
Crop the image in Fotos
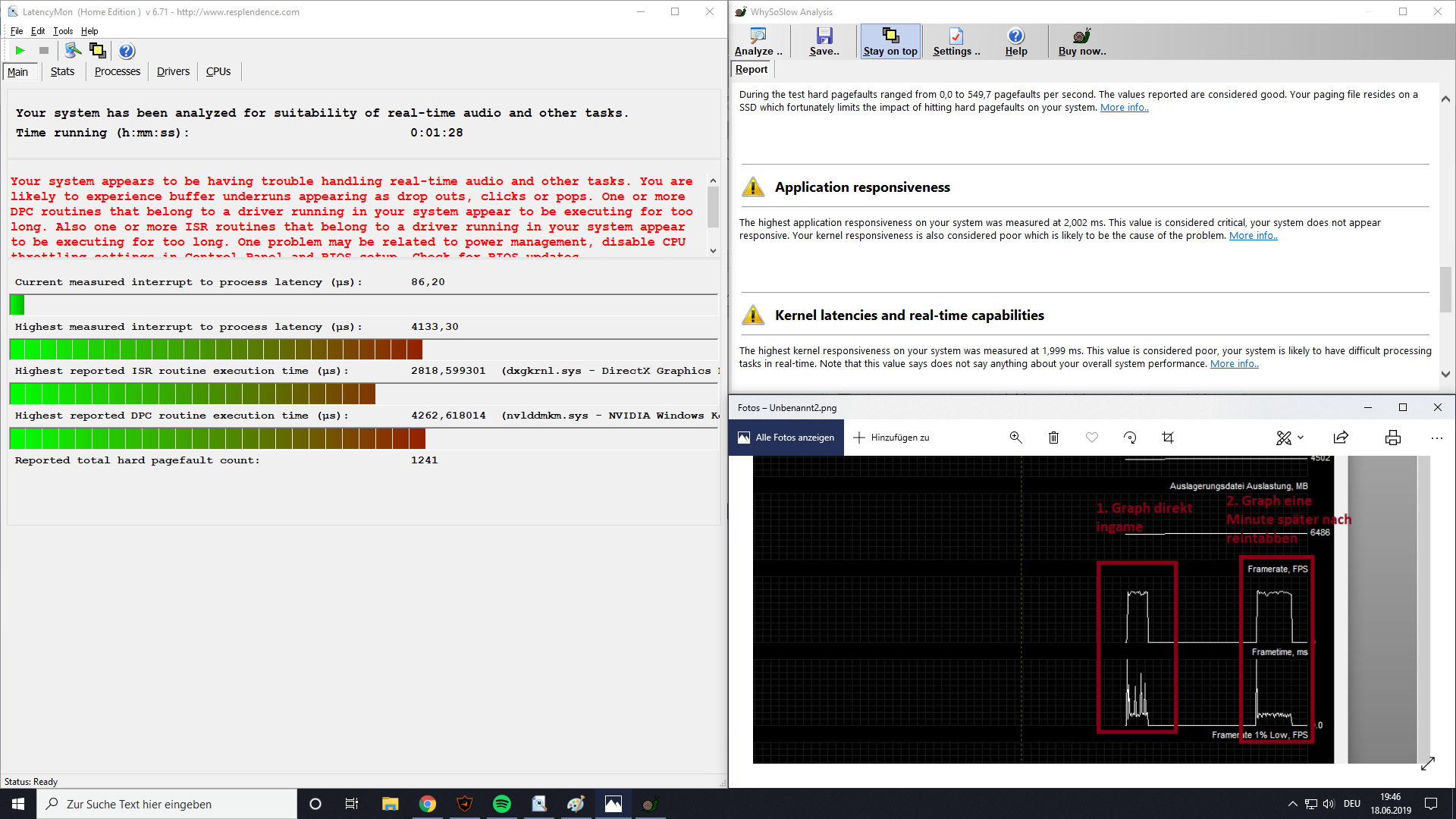tap(1168, 438)
